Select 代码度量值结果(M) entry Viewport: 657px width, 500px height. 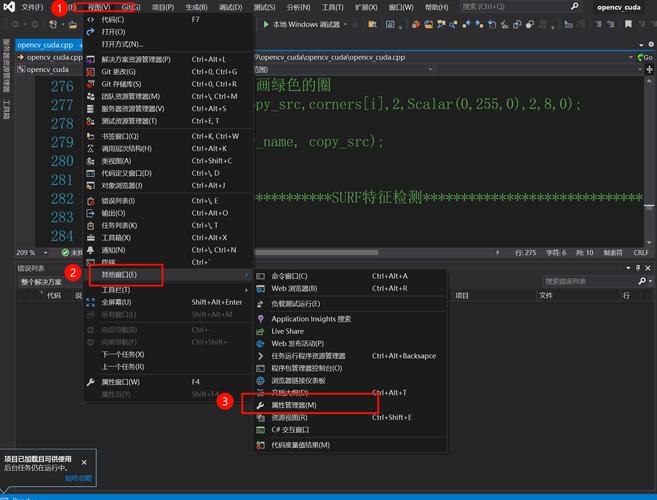pos(350,445)
